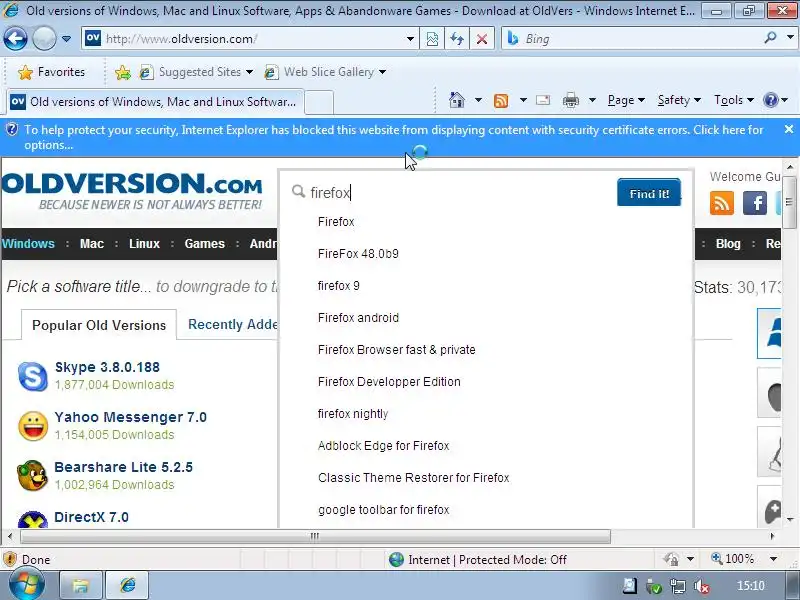800x600 pixels.
Task: Open the DirectX 7.0 link
Action: (91, 517)
